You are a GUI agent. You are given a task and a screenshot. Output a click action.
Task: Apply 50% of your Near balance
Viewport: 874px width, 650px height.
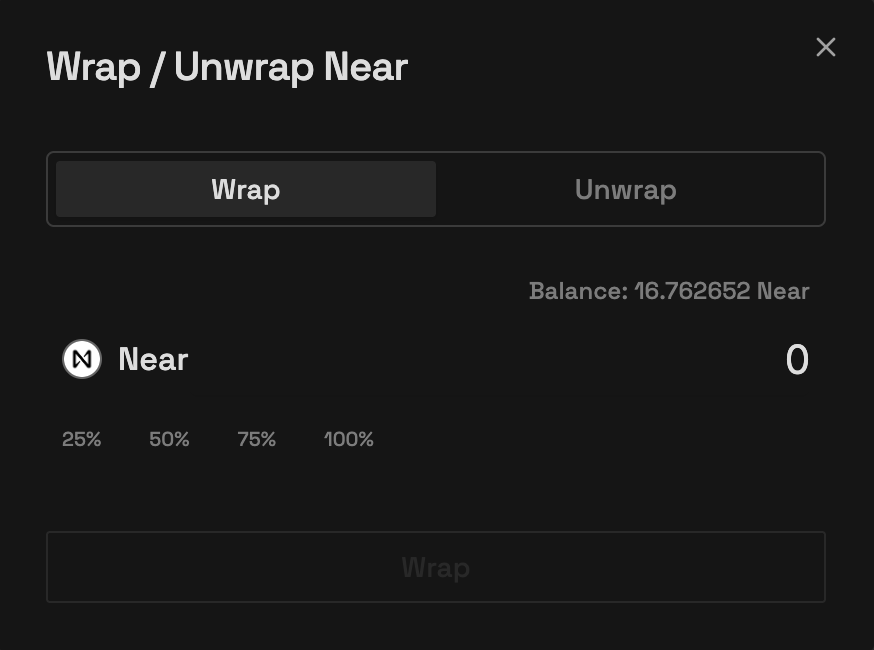coord(168,439)
